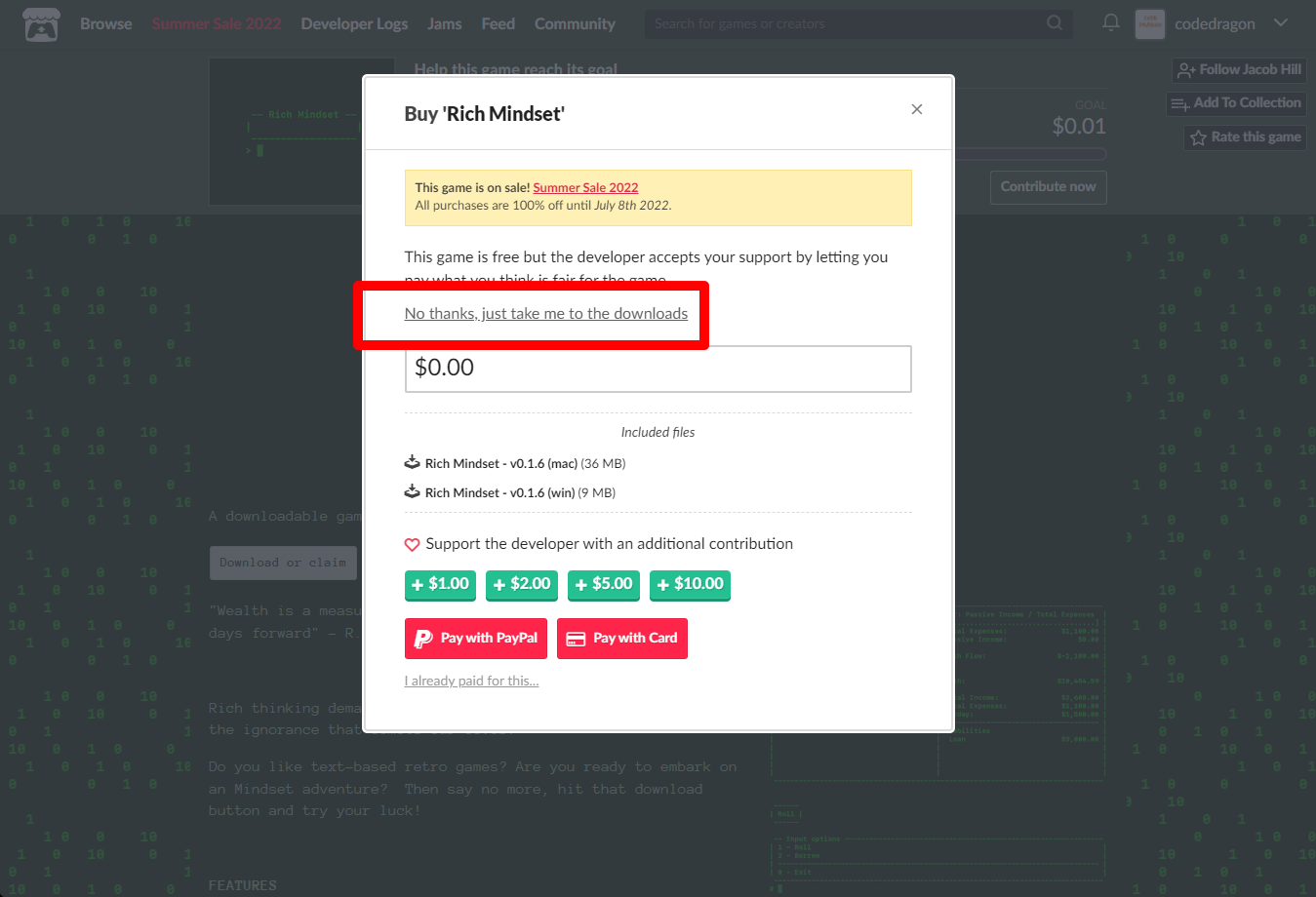Open the Jams page
This screenshot has width=1316, height=897.
pyautogui.click(x=445, y=23)
